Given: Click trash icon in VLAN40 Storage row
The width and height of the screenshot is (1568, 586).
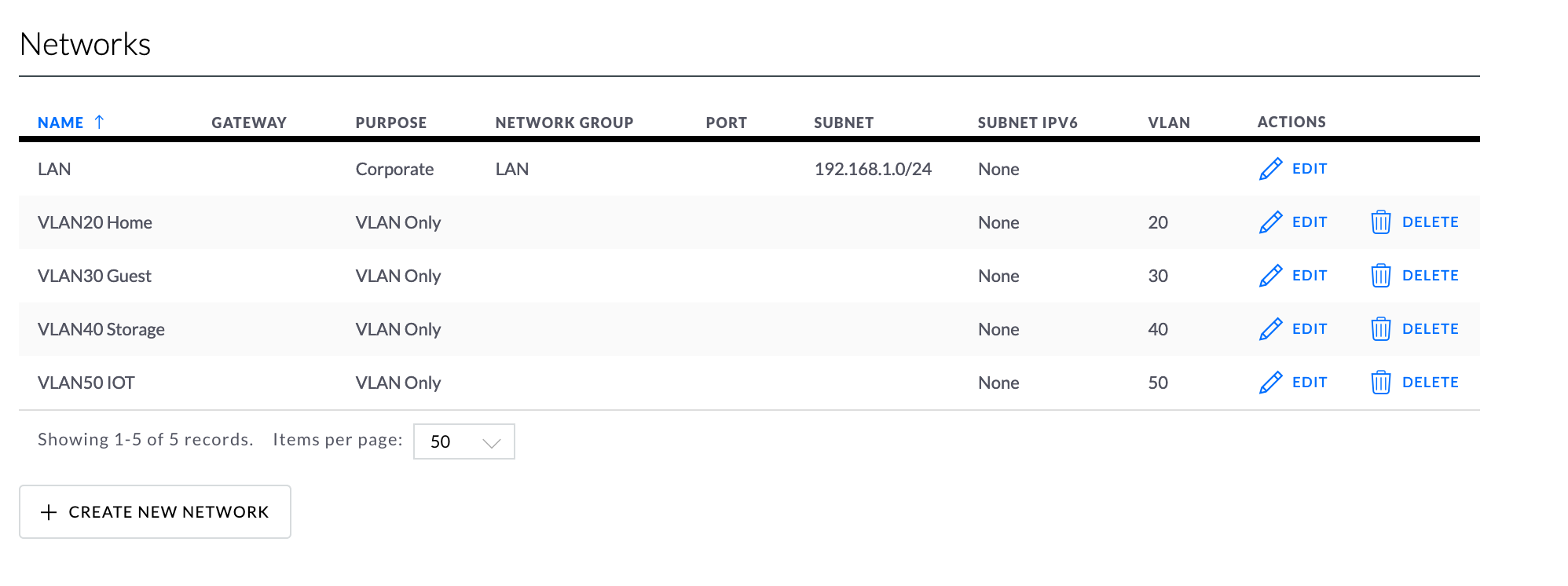Looking at the screenshot, I should 1381,329.
